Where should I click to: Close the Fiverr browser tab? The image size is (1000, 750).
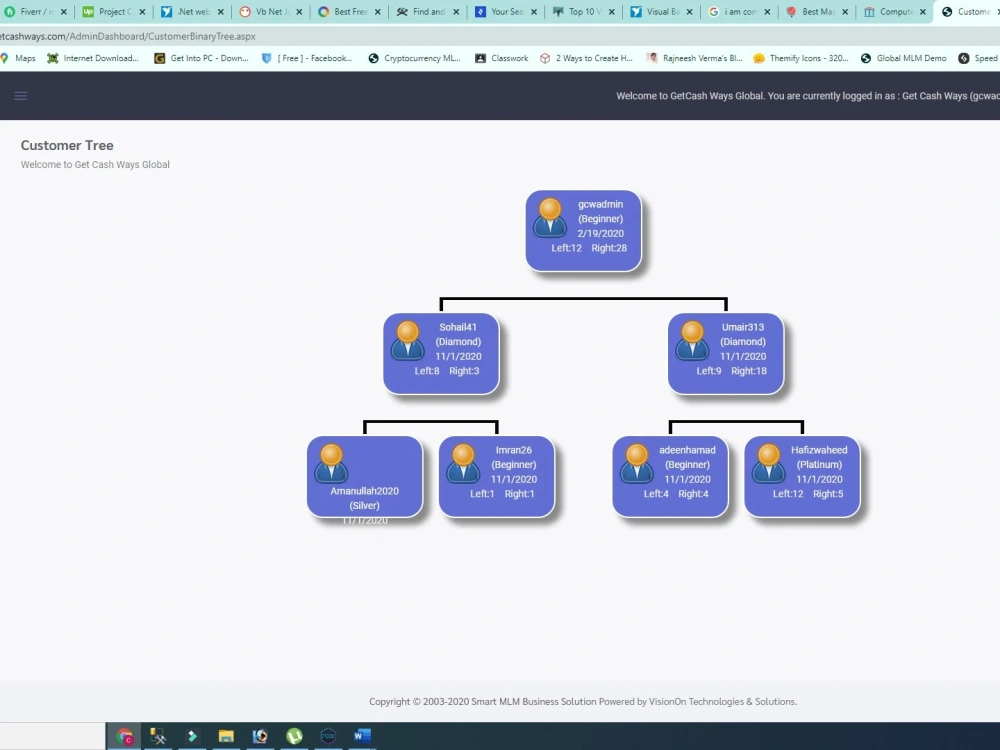click(64, 11)
